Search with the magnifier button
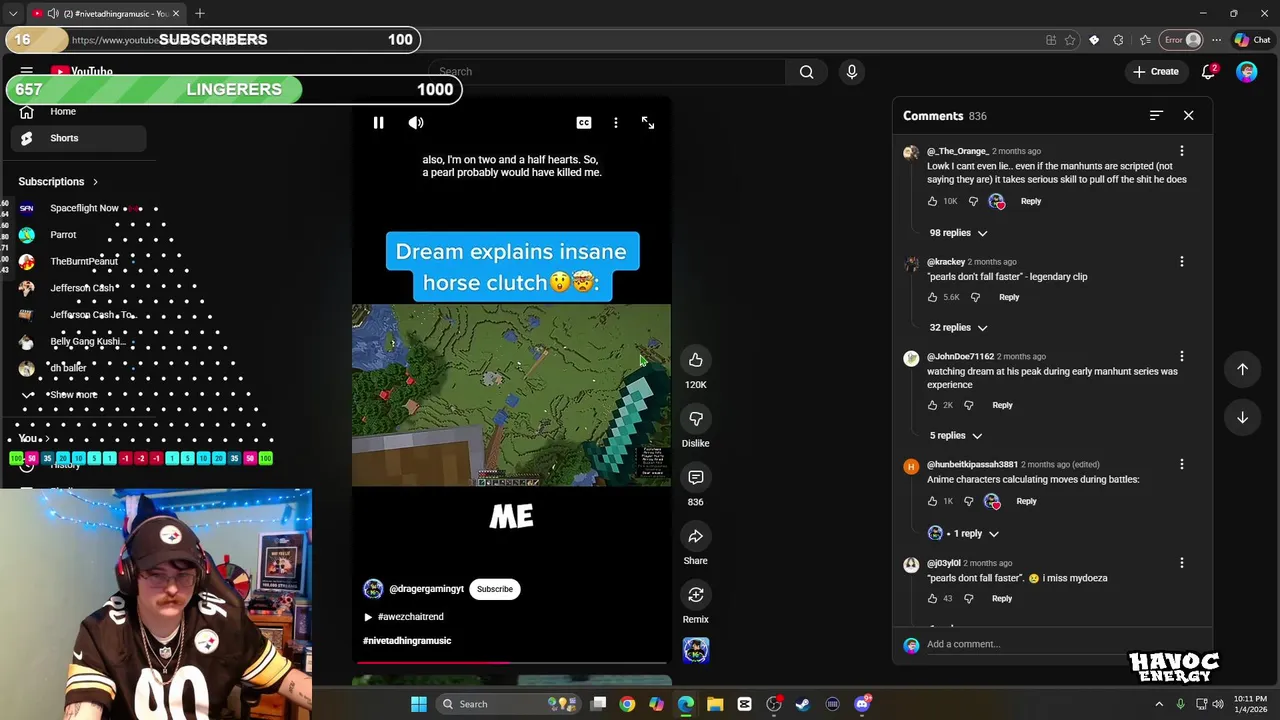 806,72
